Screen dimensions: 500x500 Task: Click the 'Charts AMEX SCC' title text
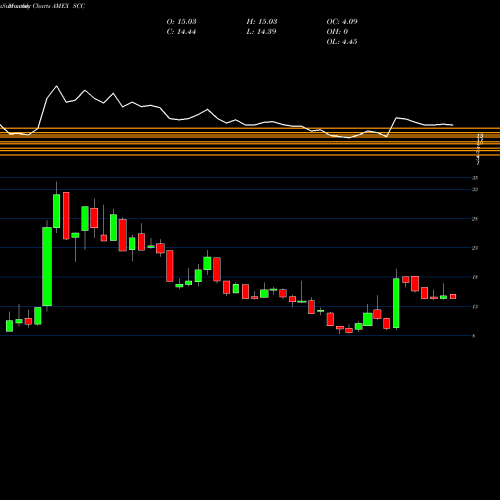click(x=59, y=6)
